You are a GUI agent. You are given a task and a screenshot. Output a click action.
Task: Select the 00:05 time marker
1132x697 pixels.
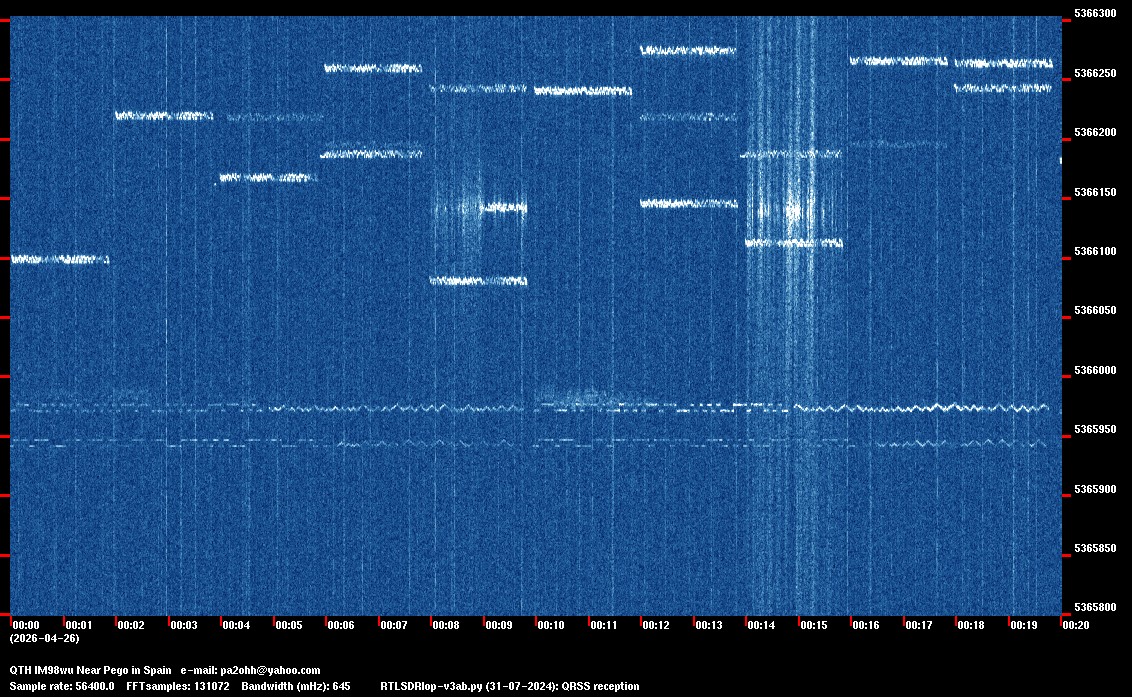click(289, 625)
